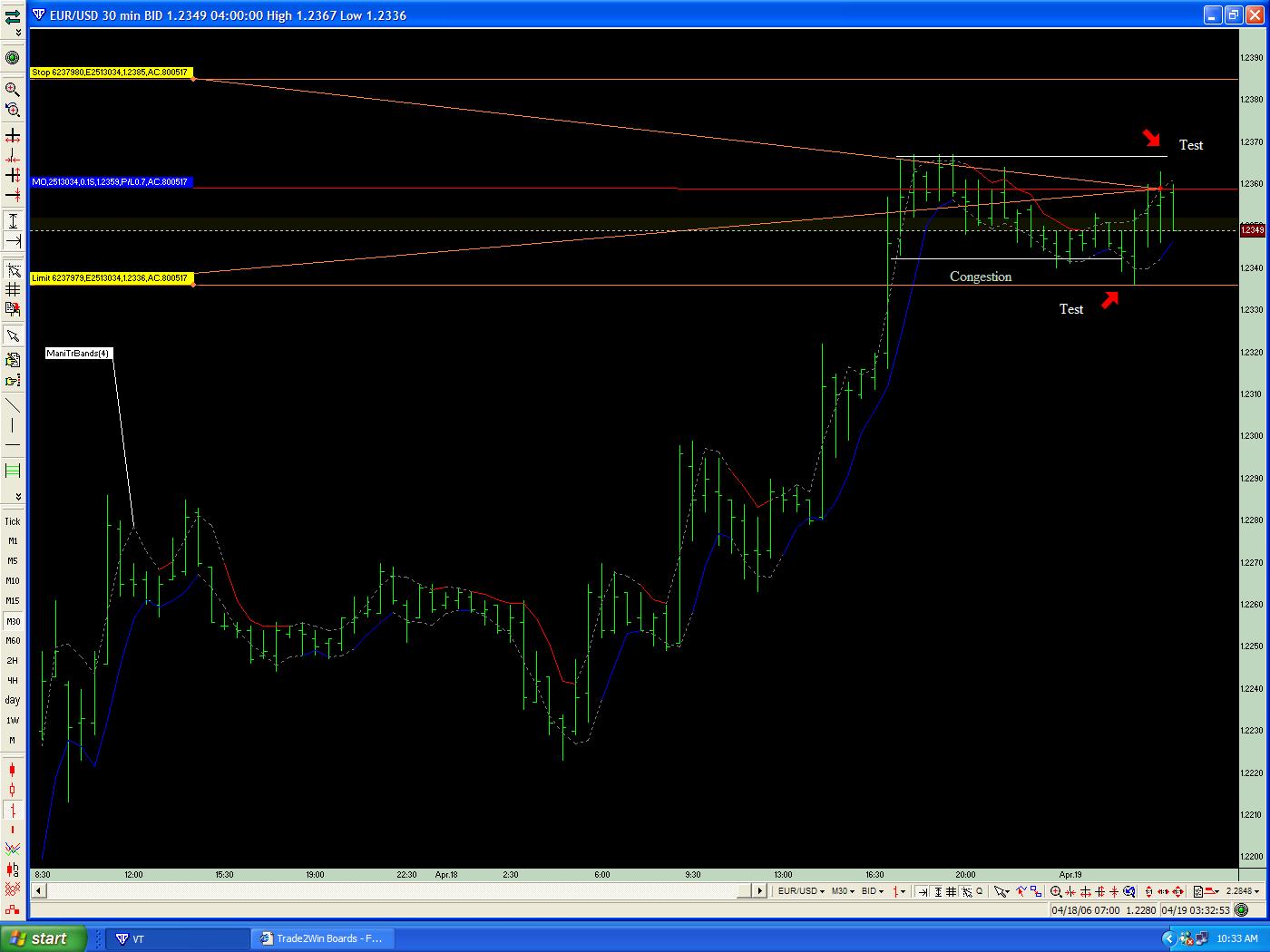1270x952 pixels.
Task: Toggle the grid button in bottom toolbar
Action: pyautogui.click(x=951, y=891)
